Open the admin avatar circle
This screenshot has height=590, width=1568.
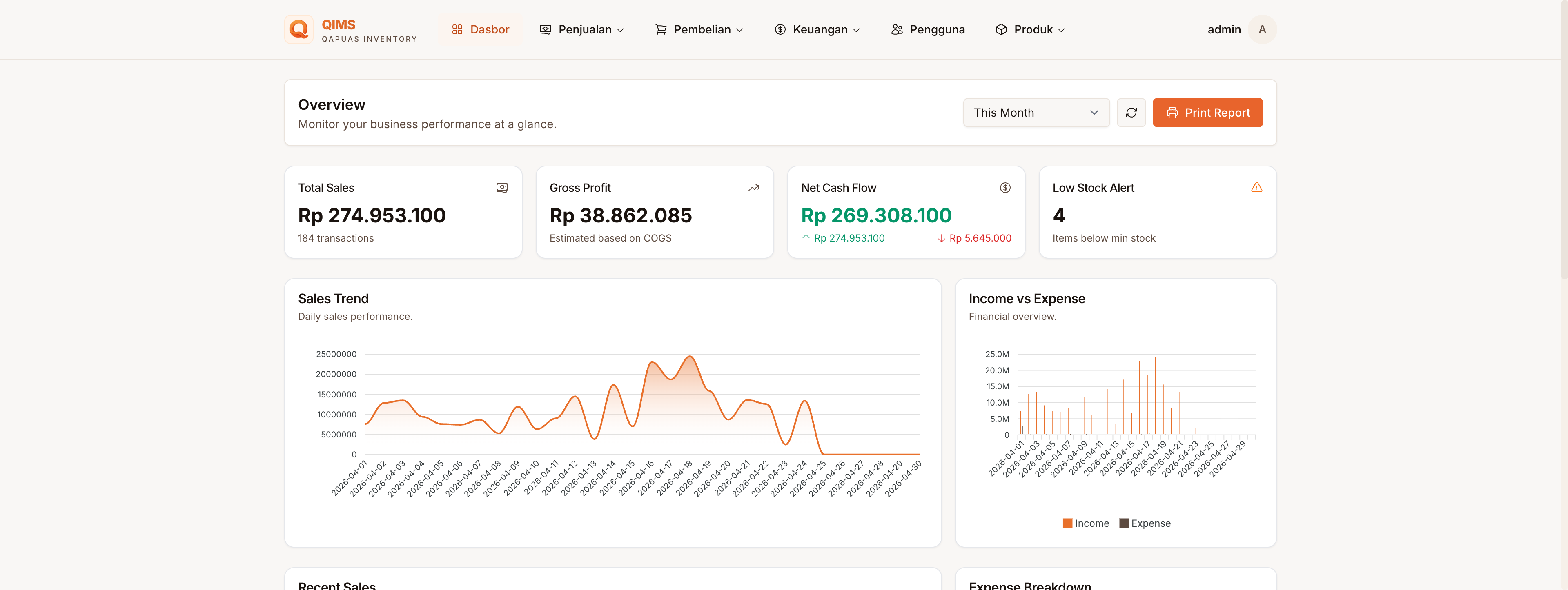coord(1262,29)
